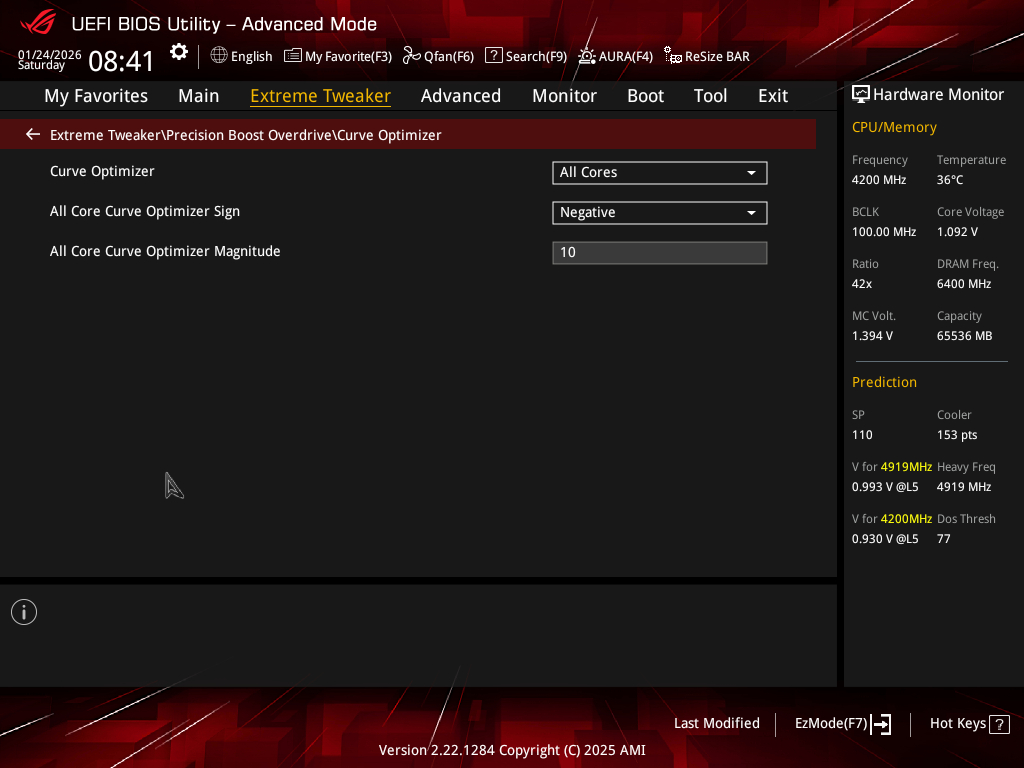Click the ROG logo icon

[x=38, y=23]
